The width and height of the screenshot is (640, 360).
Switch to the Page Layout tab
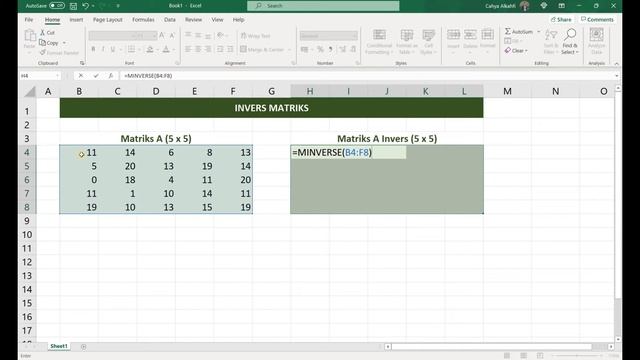click(108, 20)
